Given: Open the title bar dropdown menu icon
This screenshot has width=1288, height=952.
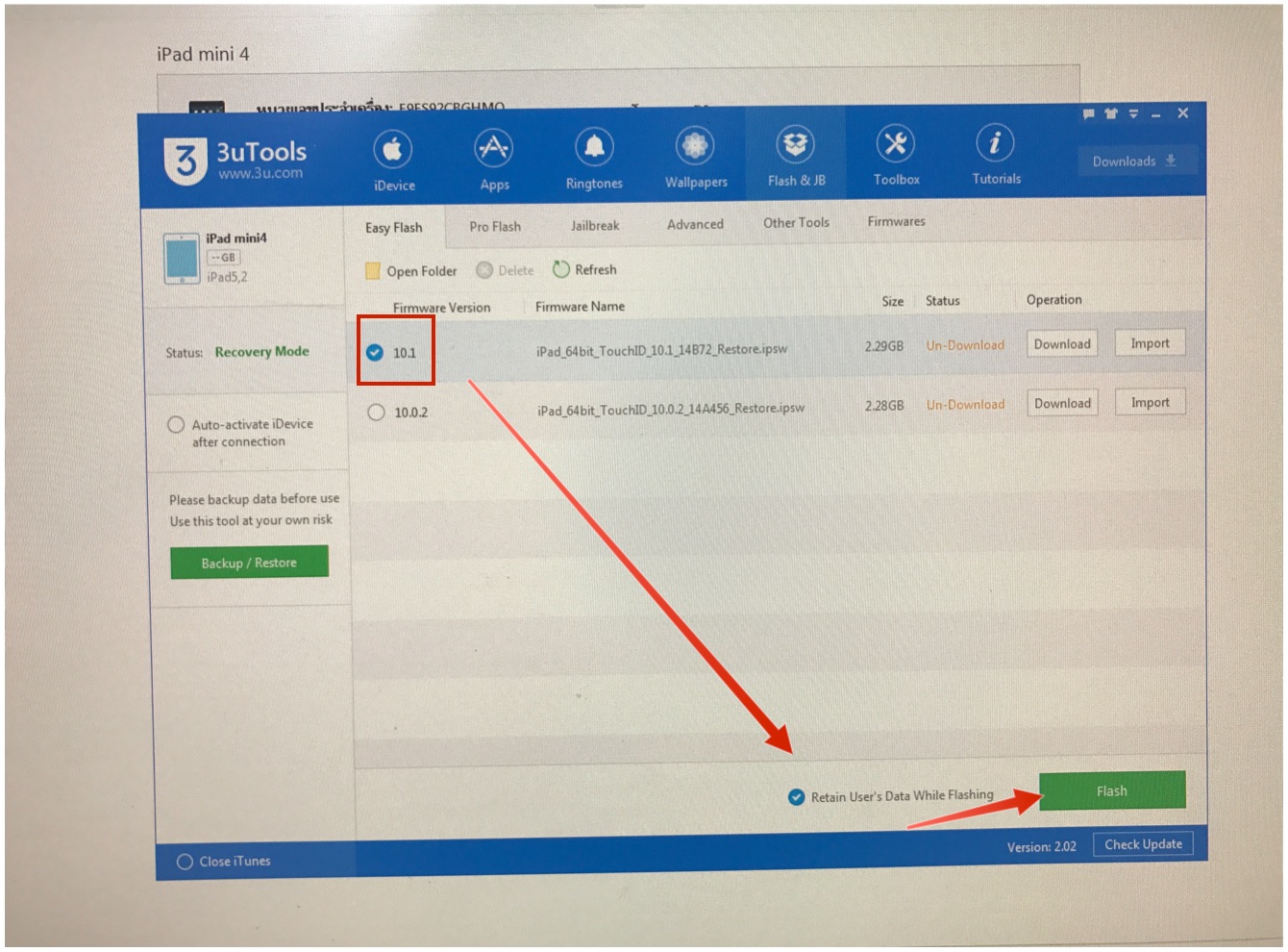Looking at the screenshot, I should click(1134, 113).
